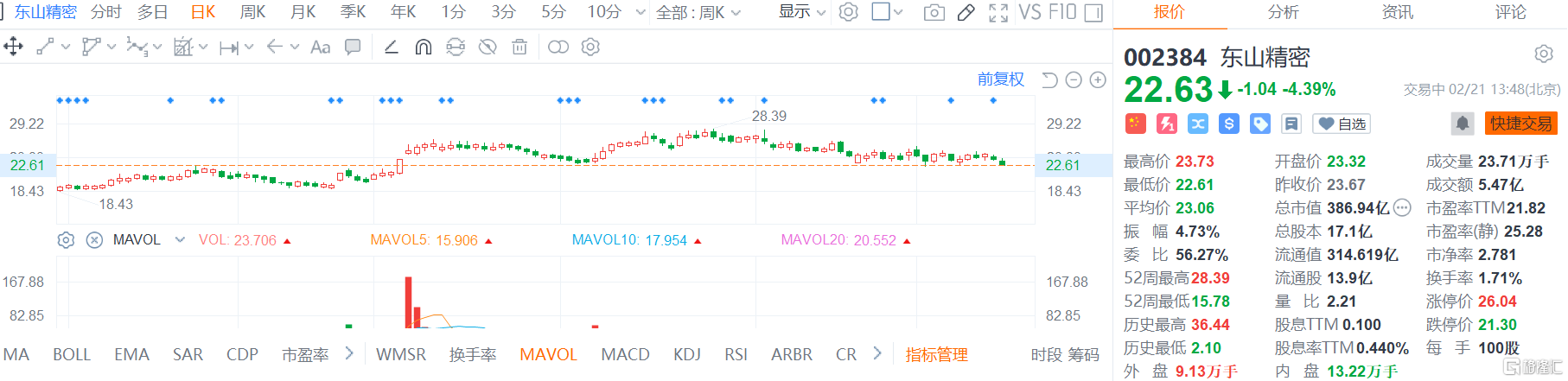Open the 评论 comments tab

[1511, 12]
